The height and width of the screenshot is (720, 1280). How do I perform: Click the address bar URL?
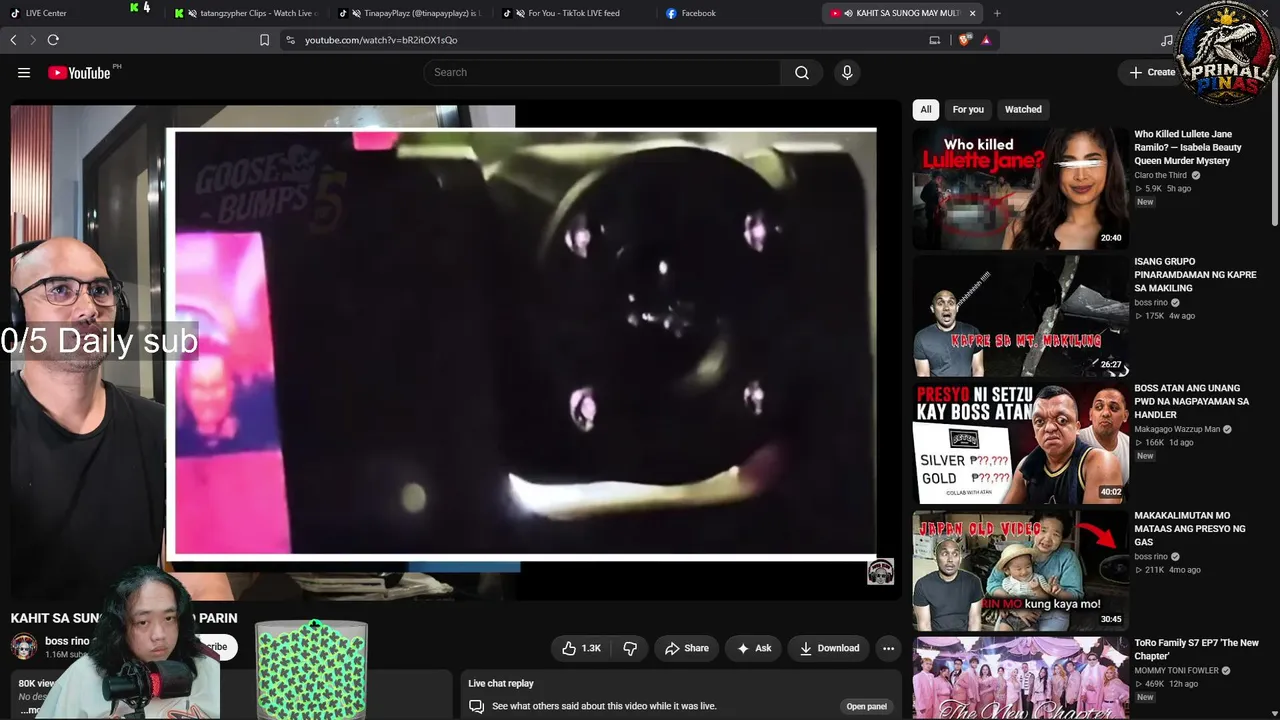381,40
